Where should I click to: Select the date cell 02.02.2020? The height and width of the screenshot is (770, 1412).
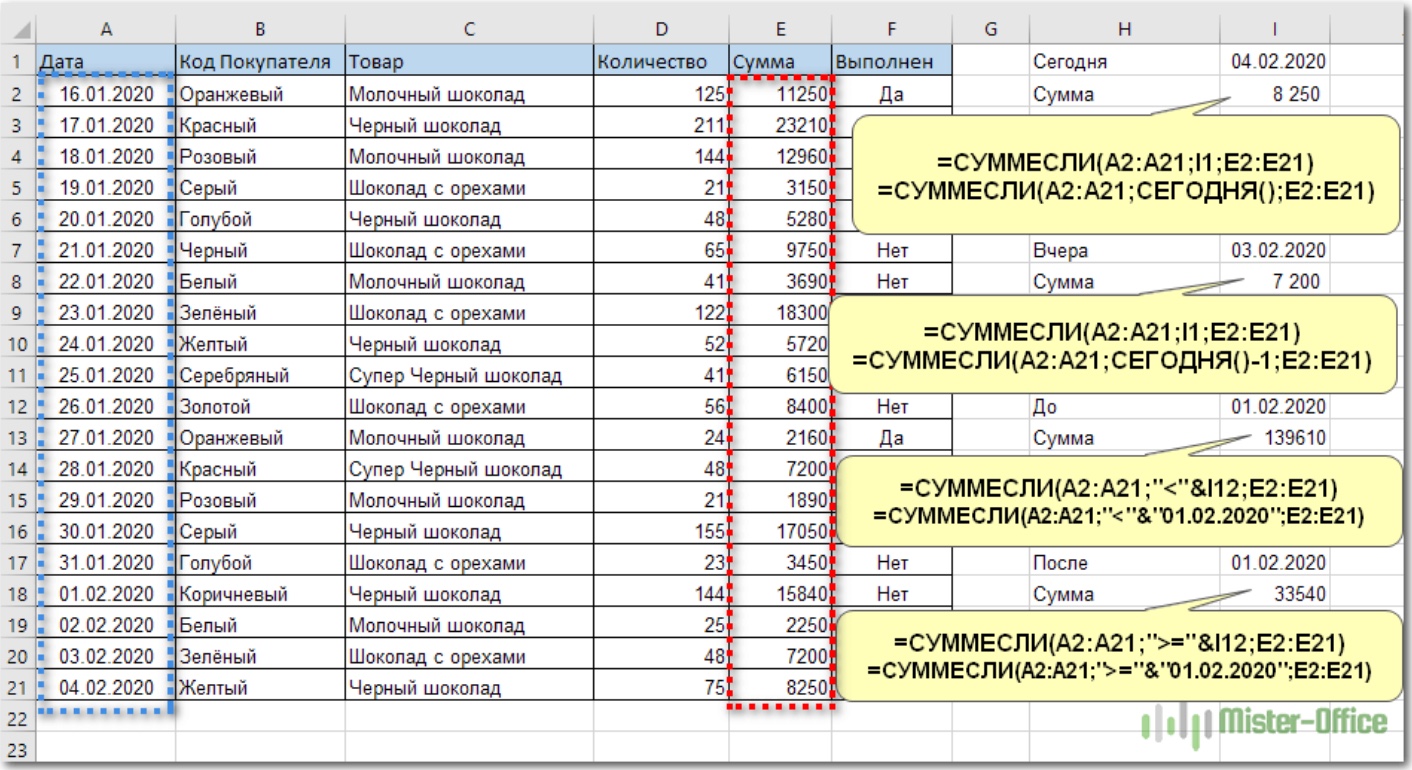click(105, 625)
